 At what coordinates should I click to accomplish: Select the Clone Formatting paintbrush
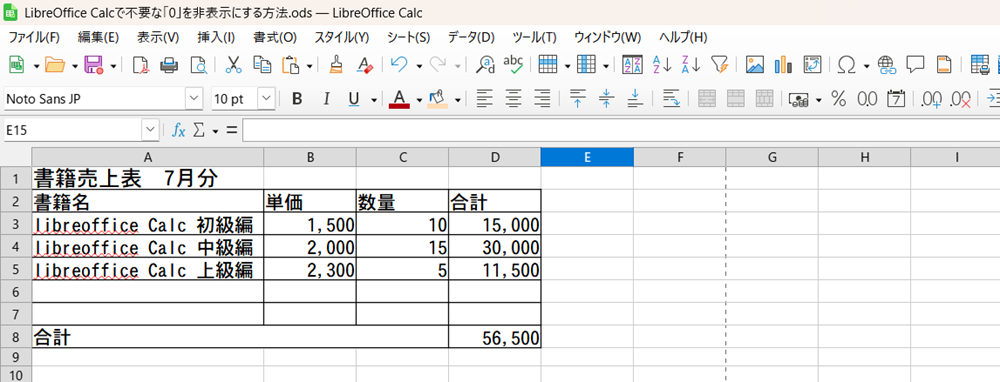click(x=336, y=64)
